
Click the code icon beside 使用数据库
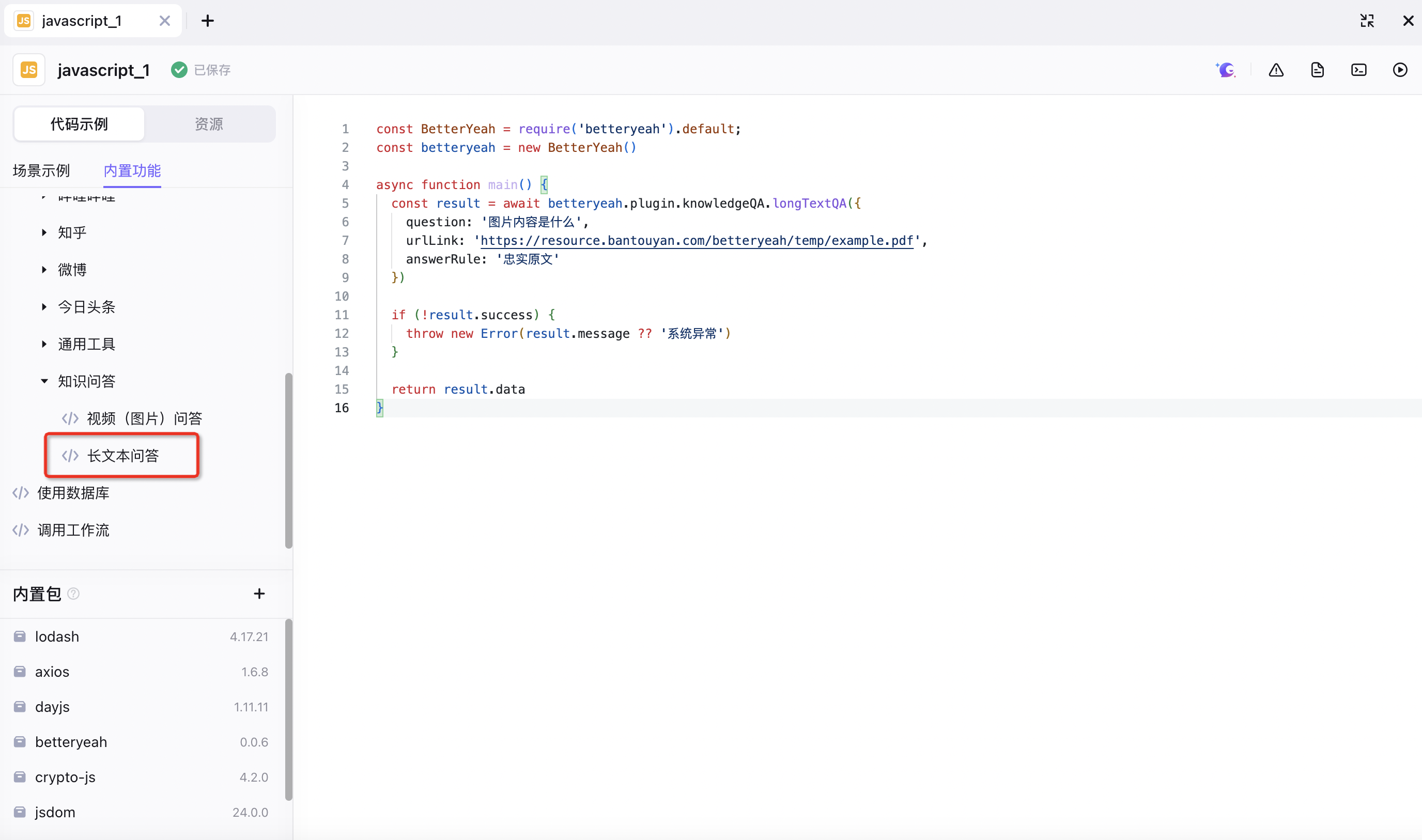21,493
